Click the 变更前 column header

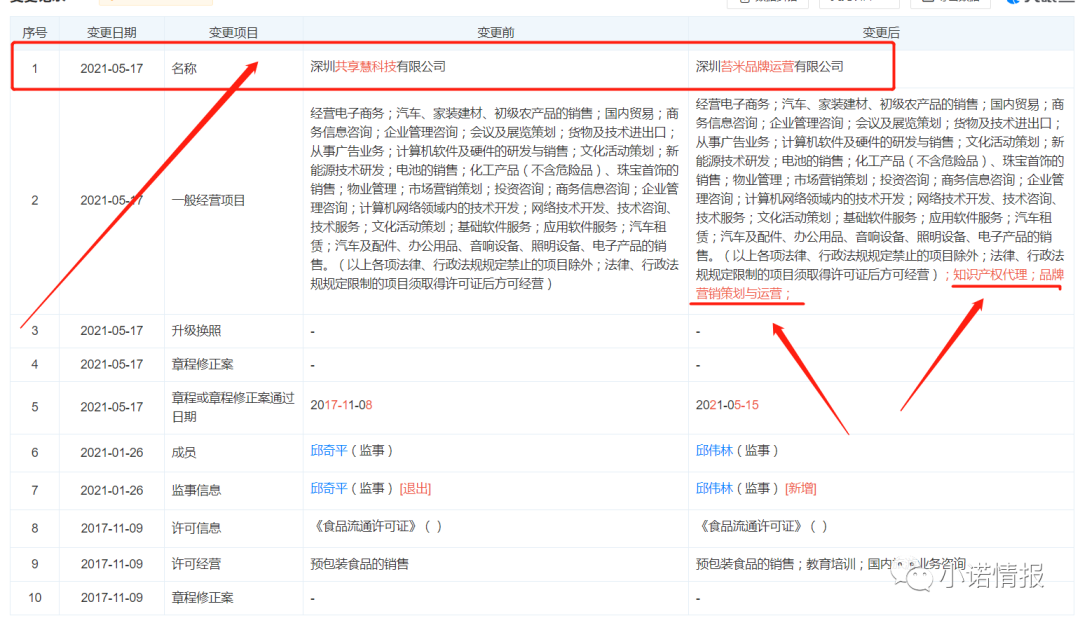coord(496,32)
